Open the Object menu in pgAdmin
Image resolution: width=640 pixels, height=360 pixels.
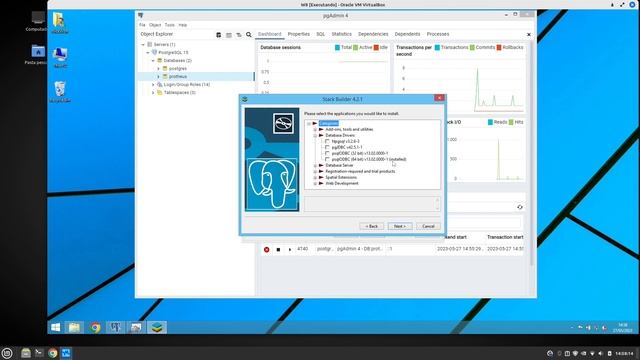pyautogui.click(x=155, y=25)
